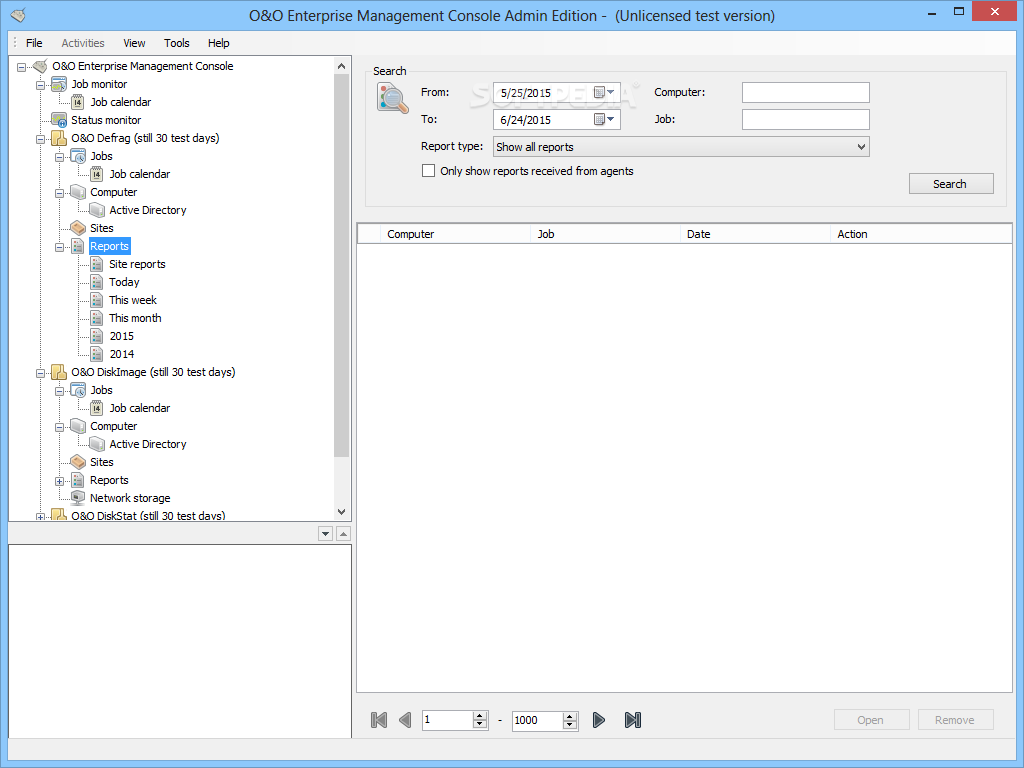
Task: Sort by the Date column header
Action: coord(755,234)
